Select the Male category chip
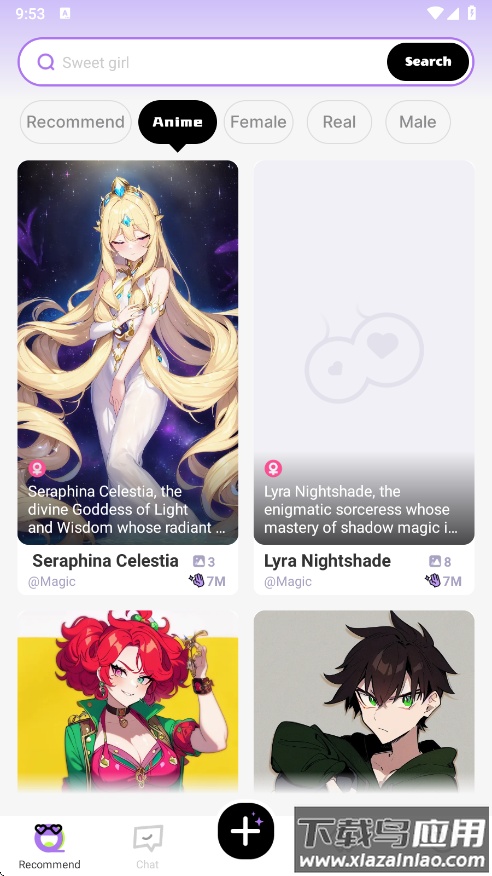 click(418, 122)
